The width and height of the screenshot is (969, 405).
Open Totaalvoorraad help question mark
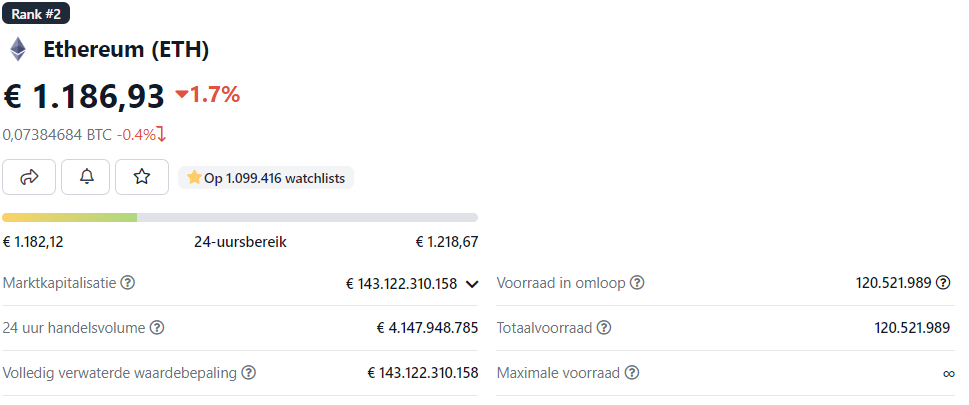coord(604,328)
